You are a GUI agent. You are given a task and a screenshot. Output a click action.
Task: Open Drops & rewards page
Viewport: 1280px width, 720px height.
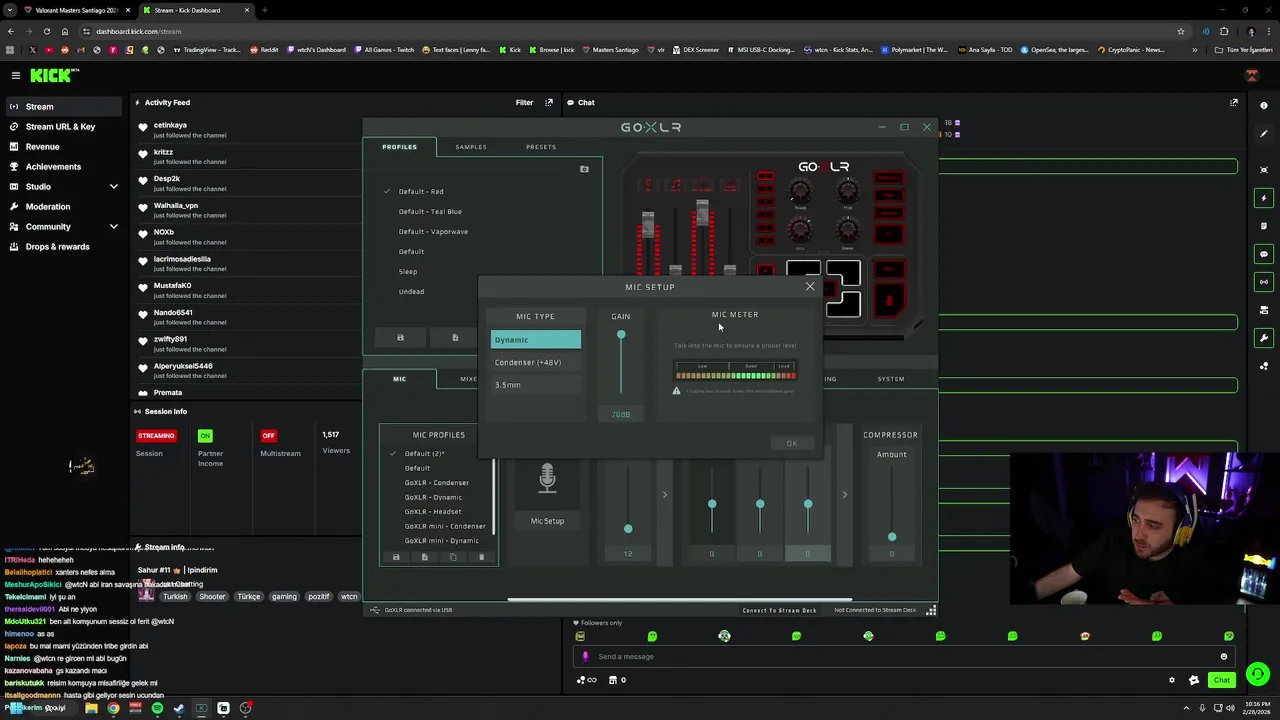(57, 246)
